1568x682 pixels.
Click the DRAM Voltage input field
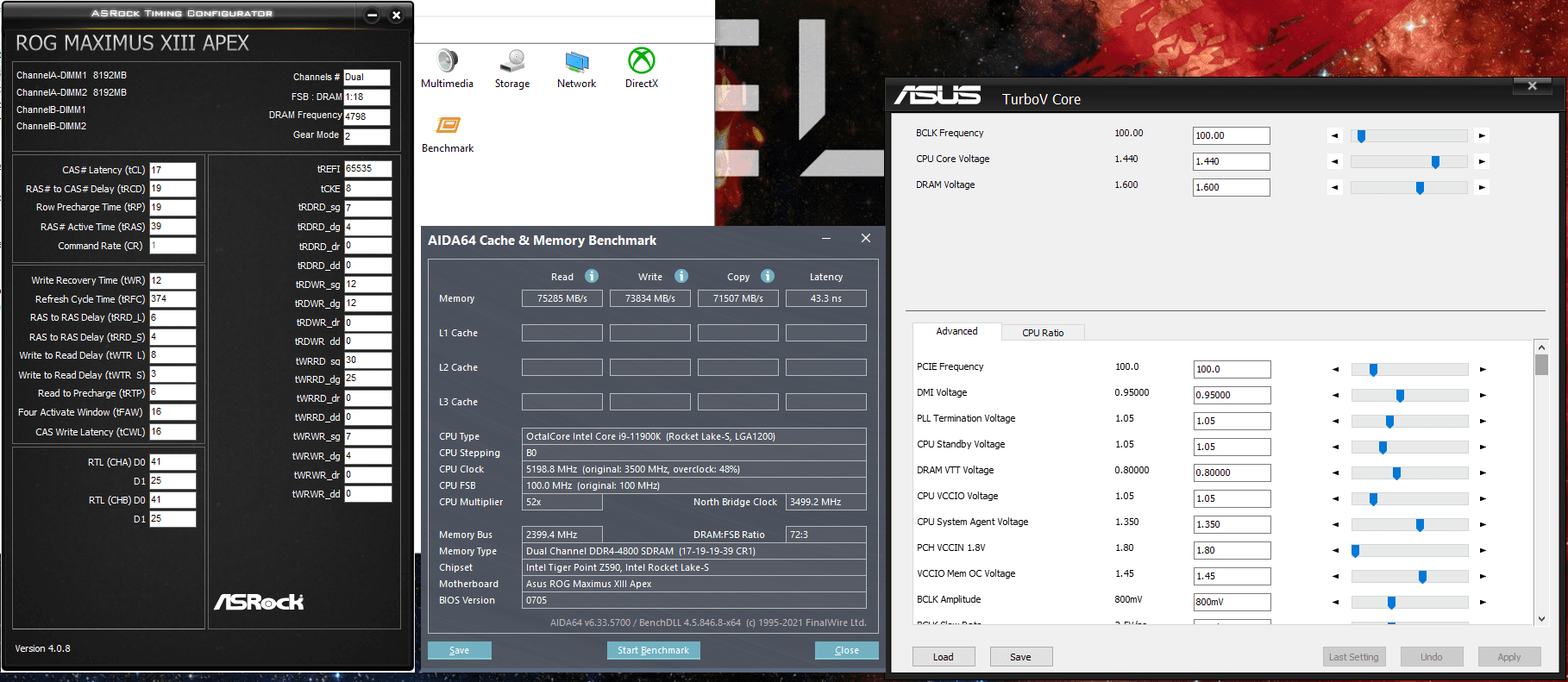coord(1232,187)
